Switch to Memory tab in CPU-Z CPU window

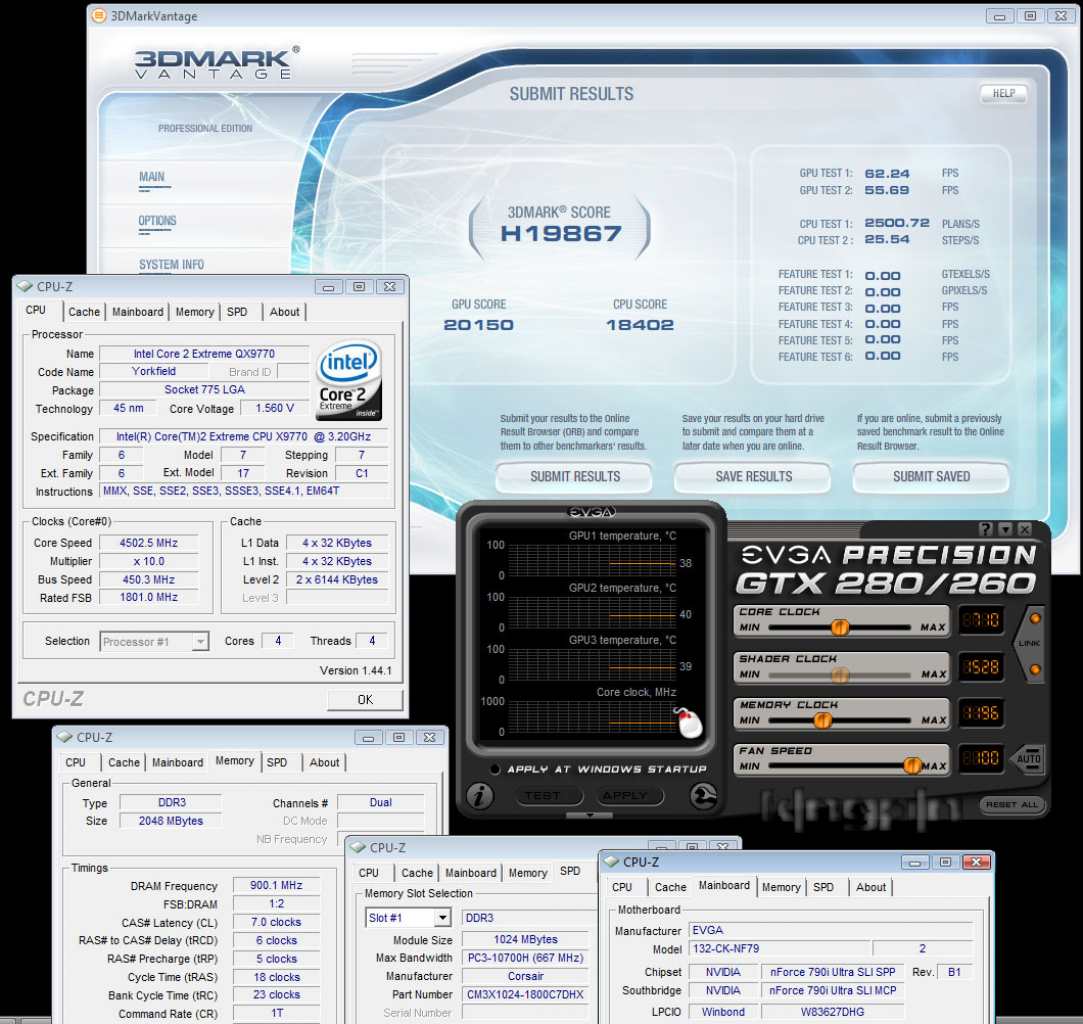[195, 312]
